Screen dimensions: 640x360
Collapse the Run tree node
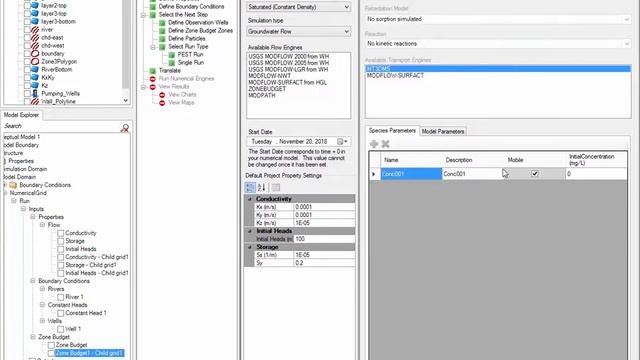pyautogui.click(x=14, y=201)
